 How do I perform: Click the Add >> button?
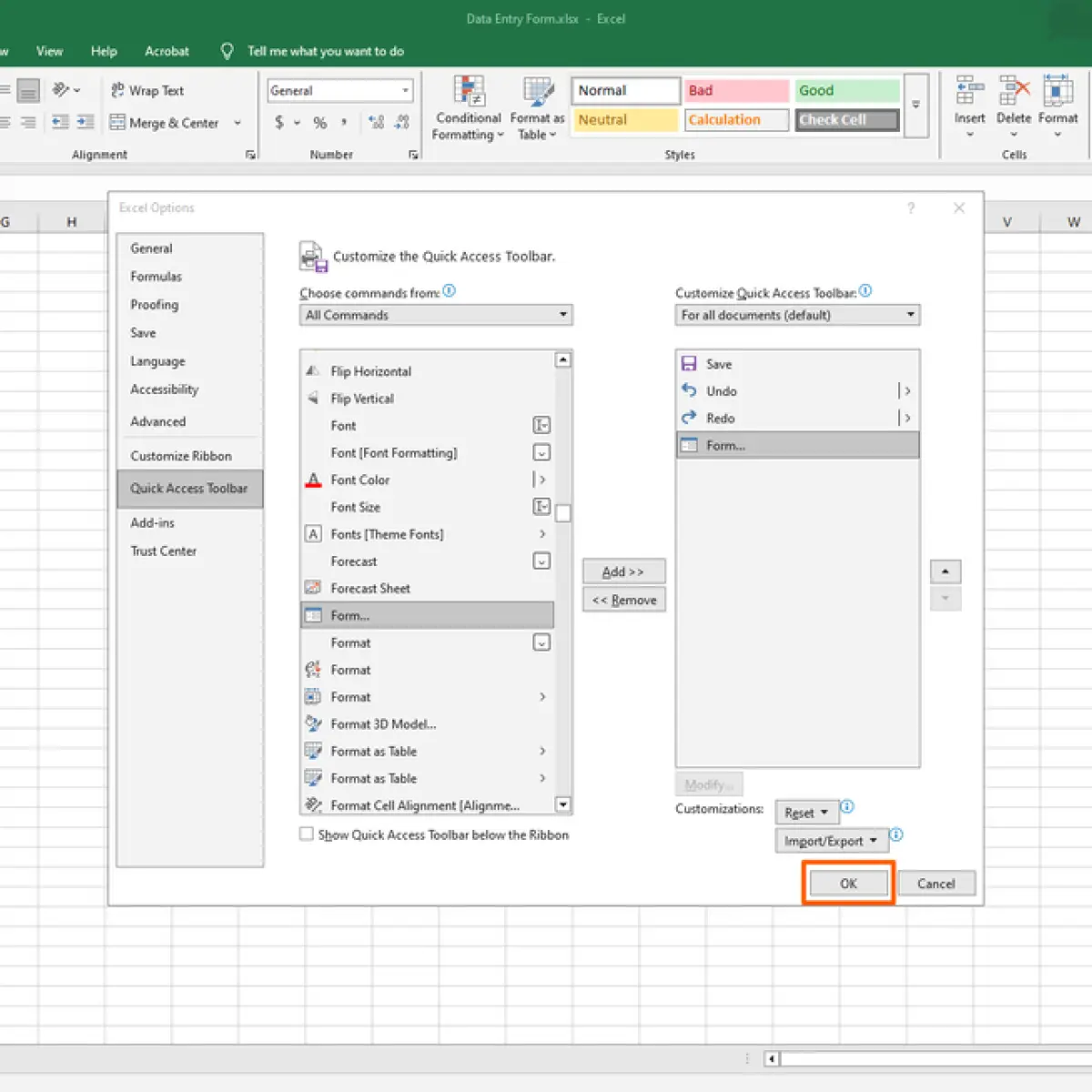click(x=624, y=571)
